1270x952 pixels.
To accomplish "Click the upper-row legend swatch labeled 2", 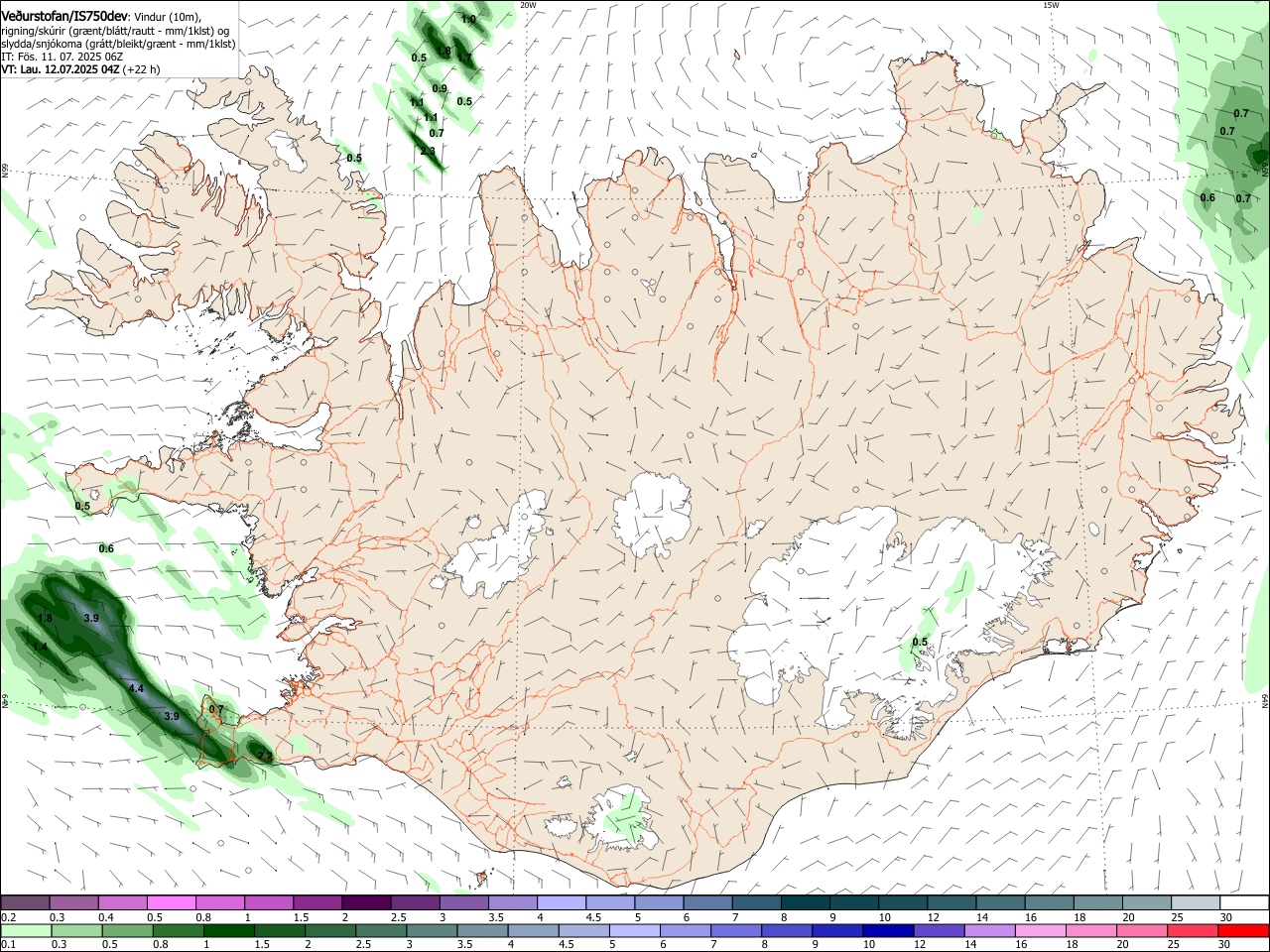I will (x=366, y=902).
